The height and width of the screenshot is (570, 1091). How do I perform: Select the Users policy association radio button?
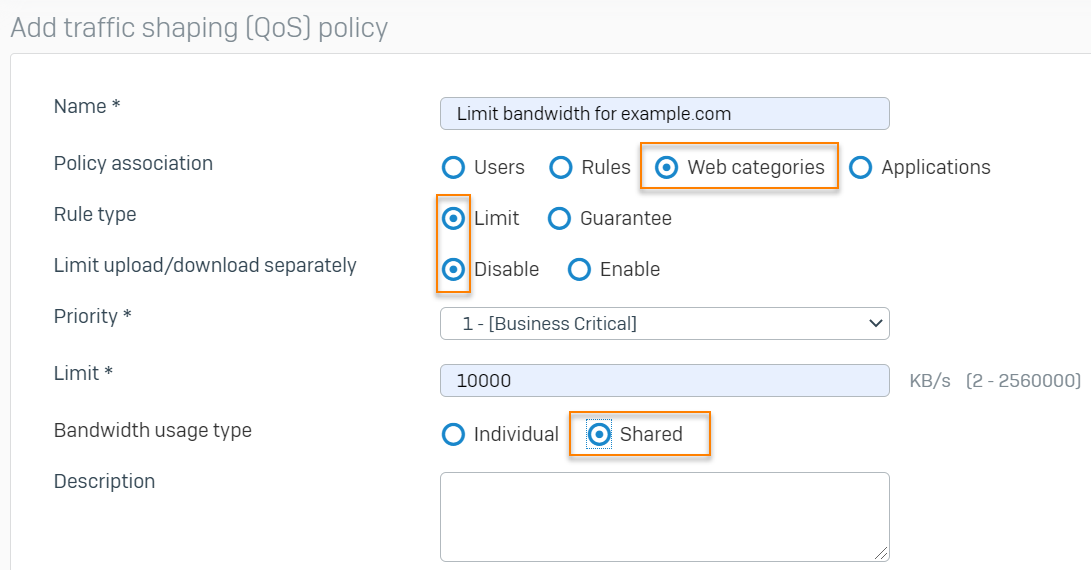point(454,167)
